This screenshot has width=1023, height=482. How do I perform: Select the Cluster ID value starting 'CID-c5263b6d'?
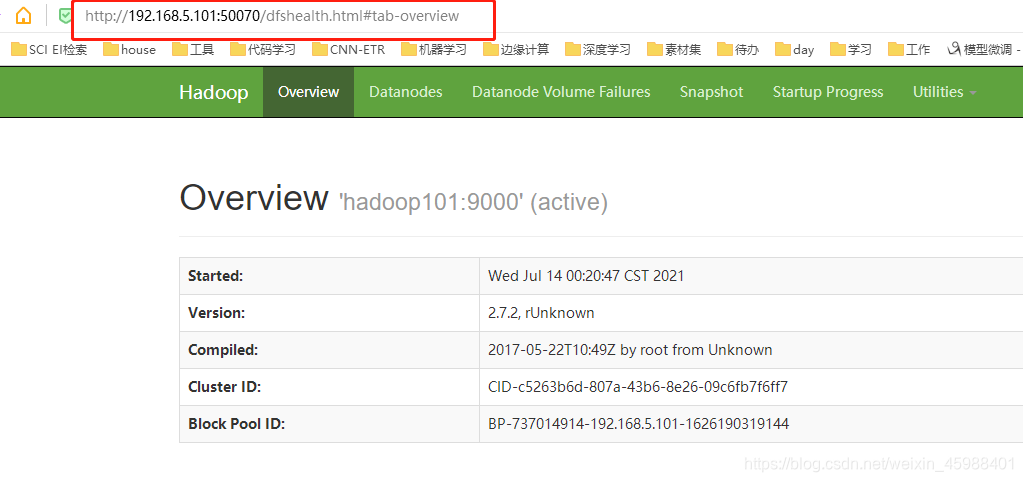tap(638, 387)
